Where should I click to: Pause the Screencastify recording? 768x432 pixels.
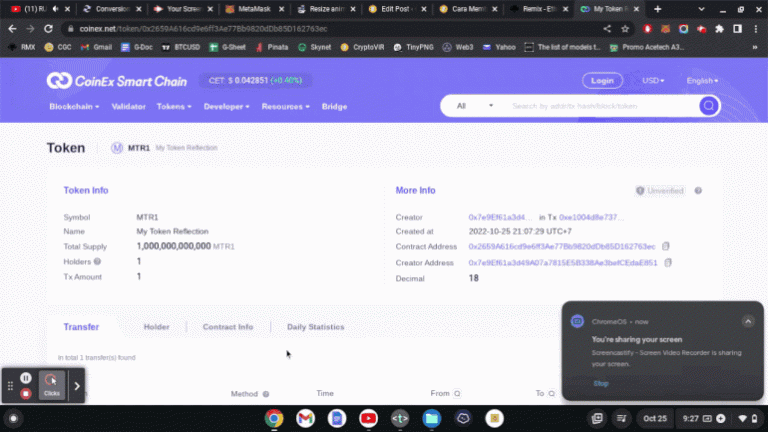[x=26, y=378]
